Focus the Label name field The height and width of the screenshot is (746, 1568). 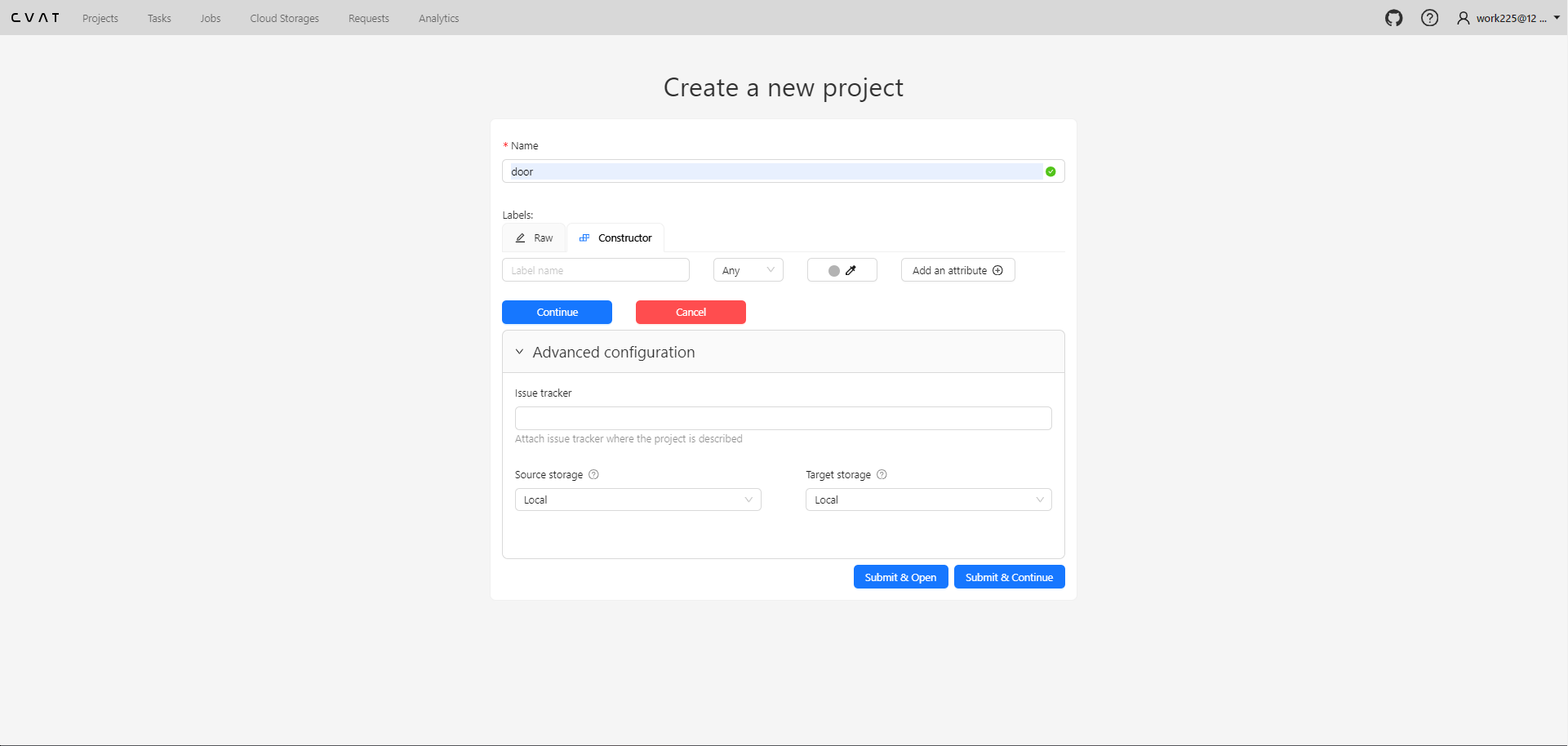596,270
